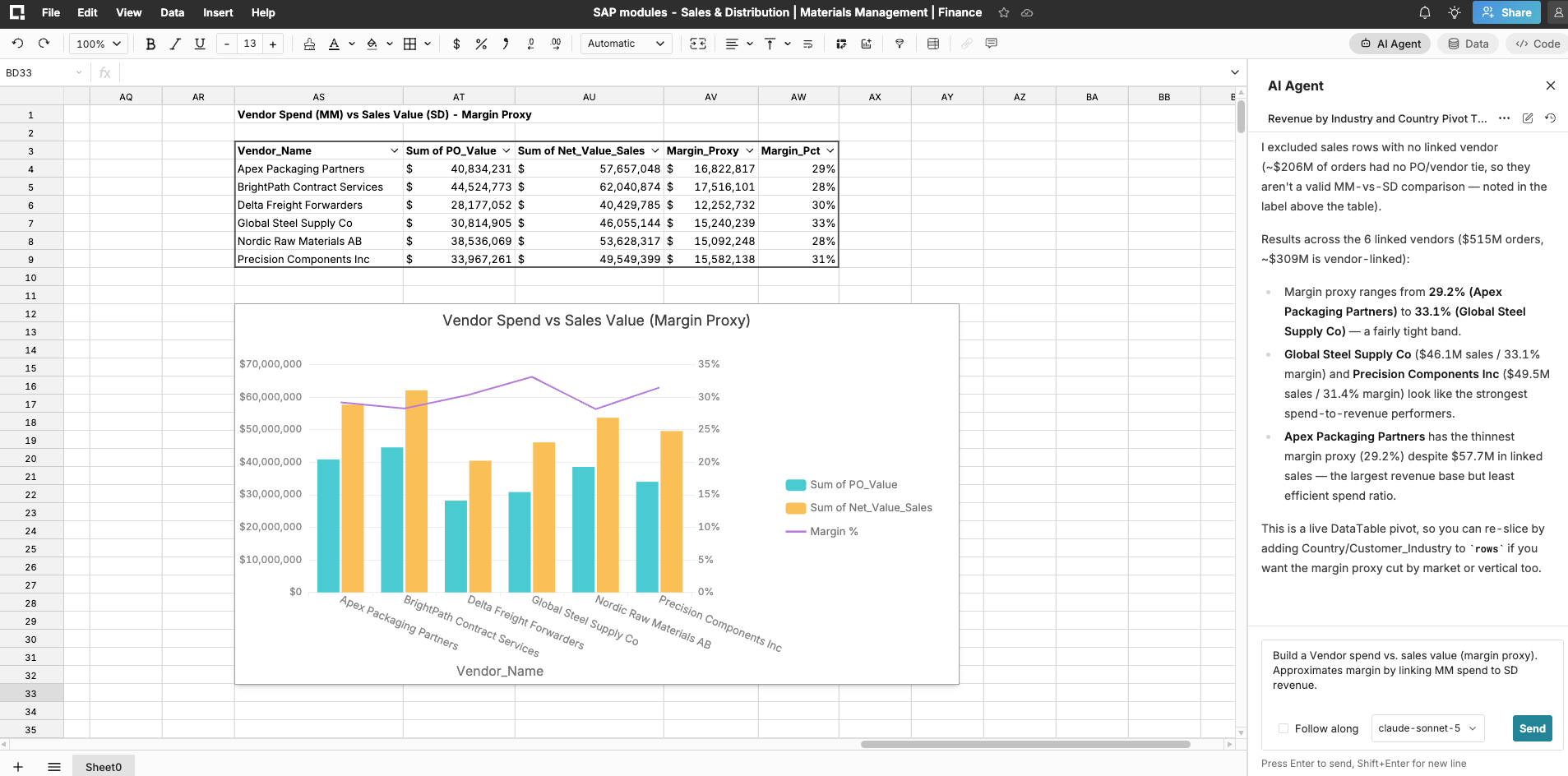1568x776 pixels.
Task: Toggle the AI Agent panel button
Action: pyautogui.click(x=1390, y=44)
